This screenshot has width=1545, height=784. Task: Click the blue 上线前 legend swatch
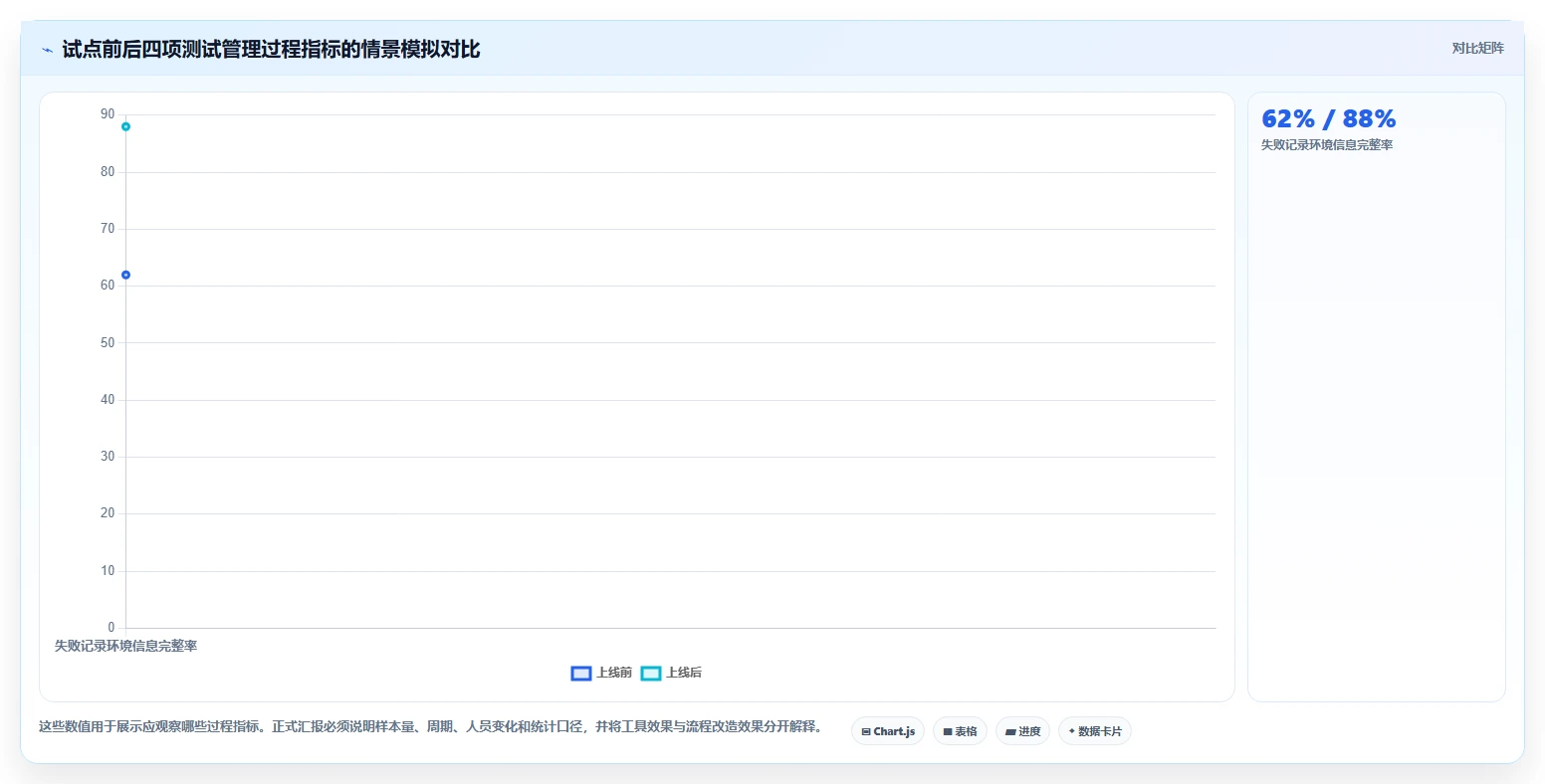click(581, 674)
